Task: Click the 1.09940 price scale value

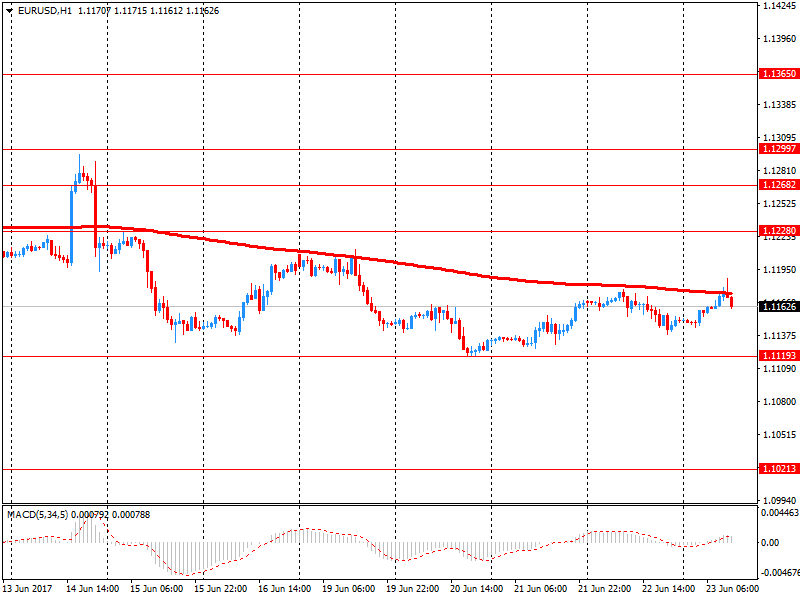Action: (780, 500)
